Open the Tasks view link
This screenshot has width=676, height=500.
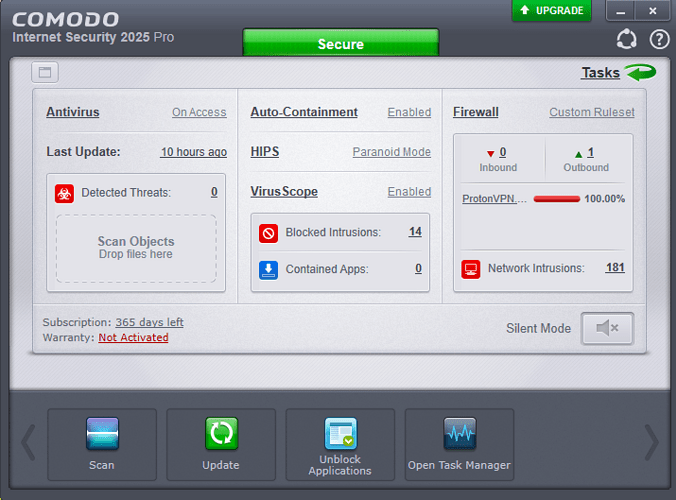601,72
